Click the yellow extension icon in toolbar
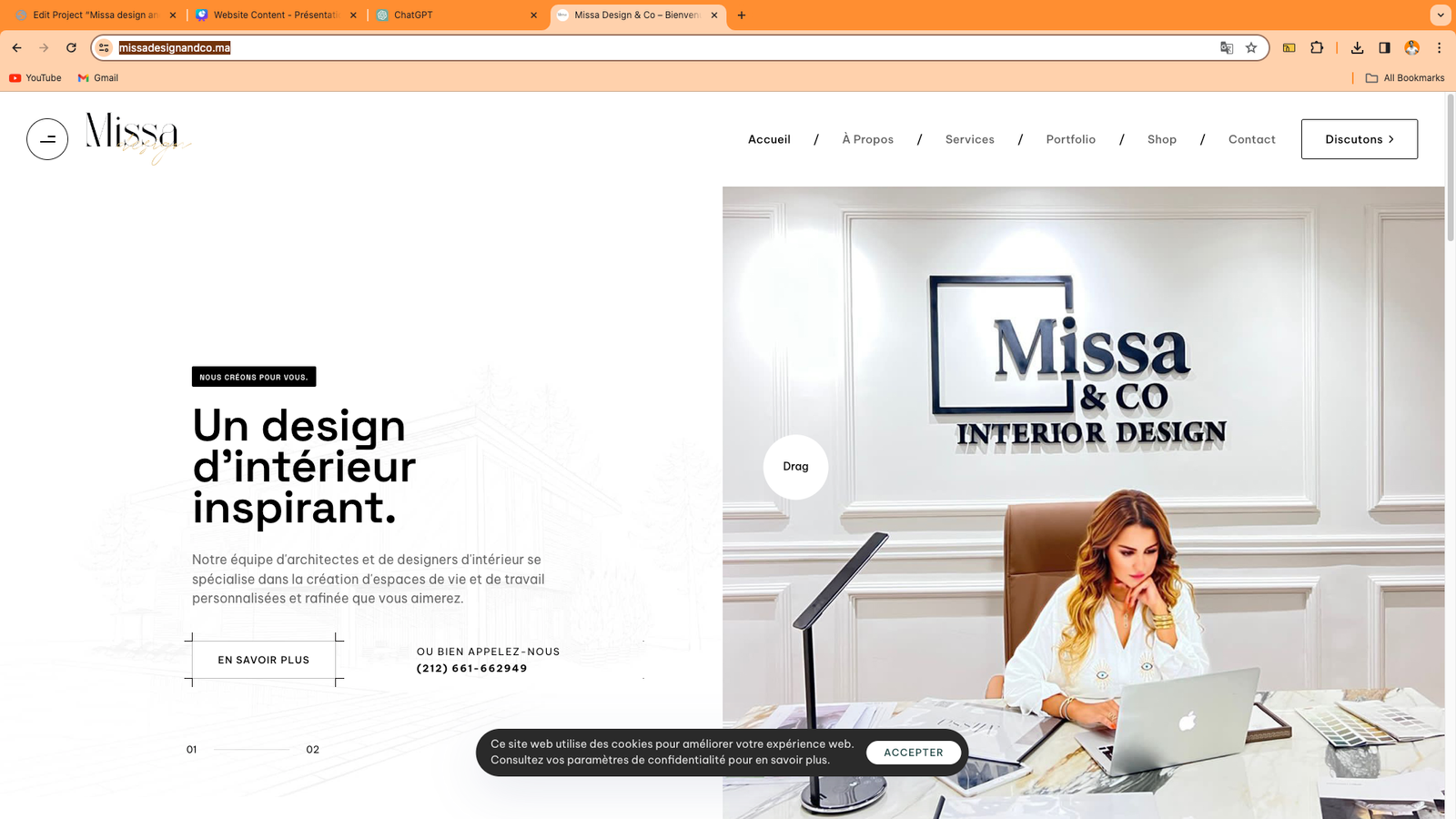 point(1289,47)
